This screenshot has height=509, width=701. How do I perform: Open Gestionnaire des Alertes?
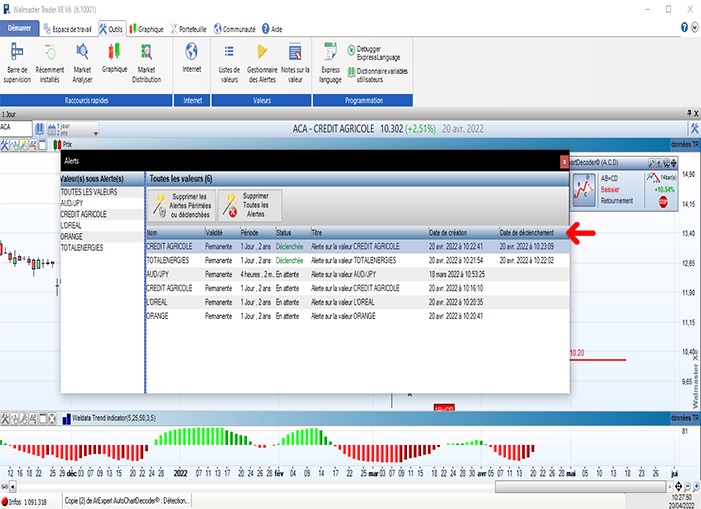click(x=262, y=63)
